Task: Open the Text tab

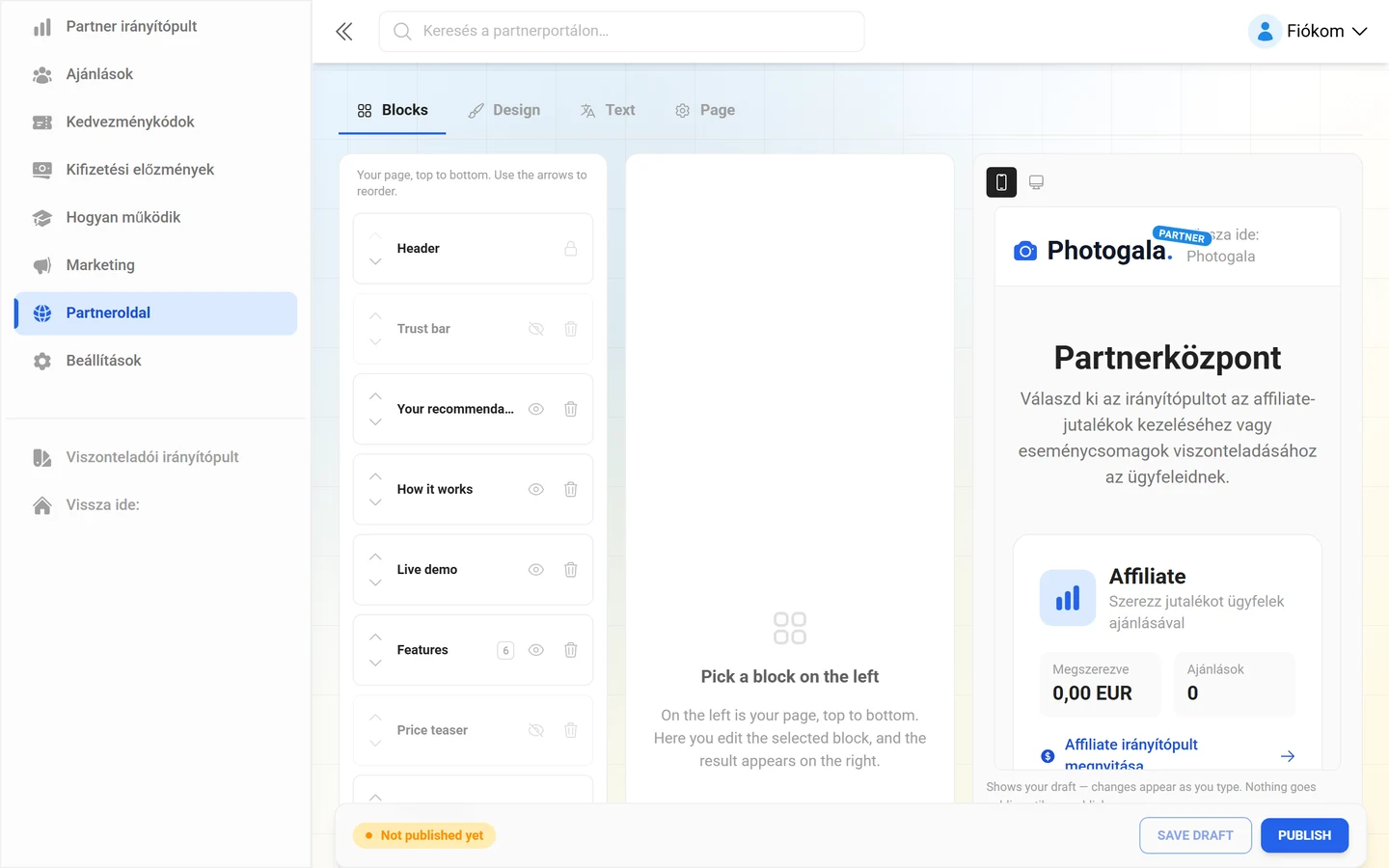Action: pyautogui.click(x=608, y=111)
